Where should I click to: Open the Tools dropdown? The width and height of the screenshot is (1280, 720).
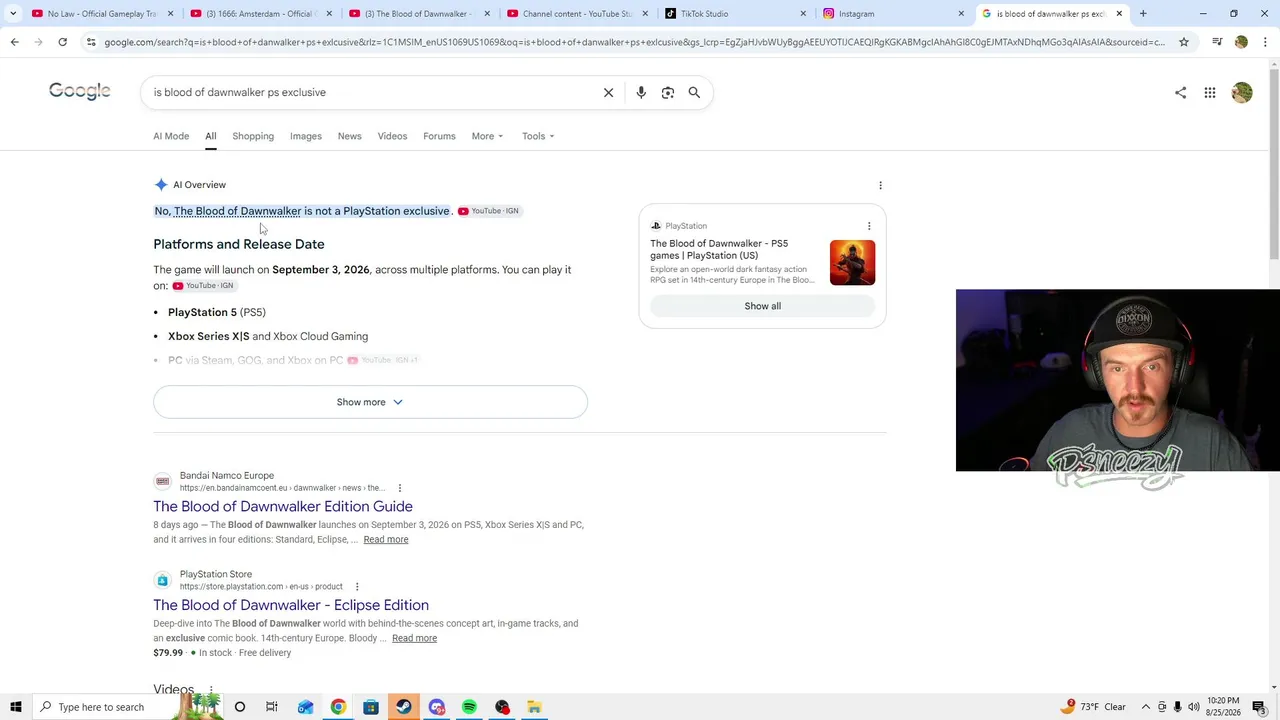click(538, 136)
